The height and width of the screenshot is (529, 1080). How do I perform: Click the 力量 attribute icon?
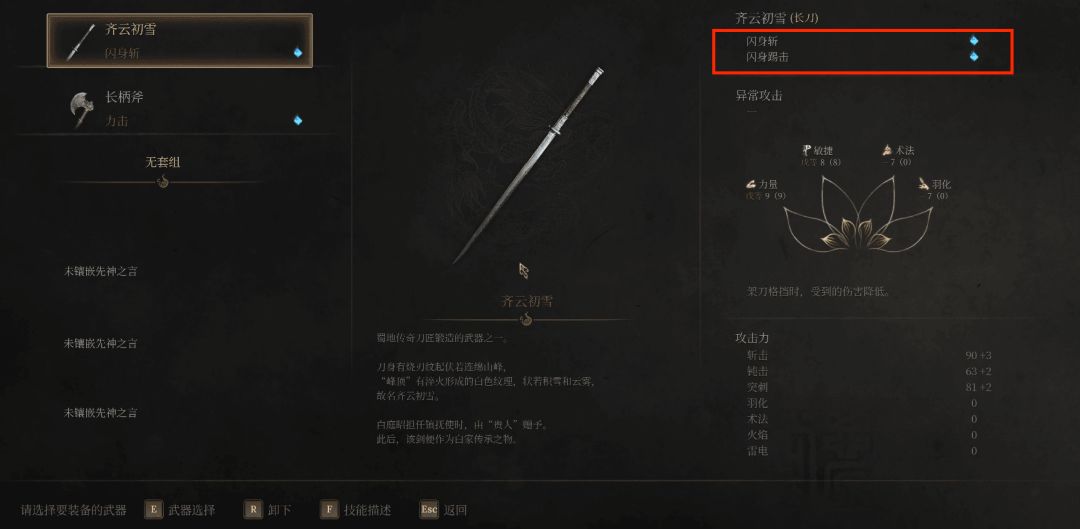(x=750, y=184)
